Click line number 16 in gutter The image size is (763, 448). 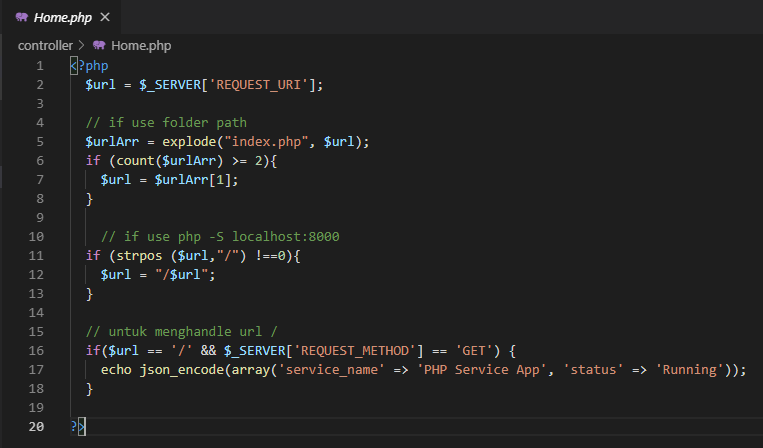[x=36, y=351]
